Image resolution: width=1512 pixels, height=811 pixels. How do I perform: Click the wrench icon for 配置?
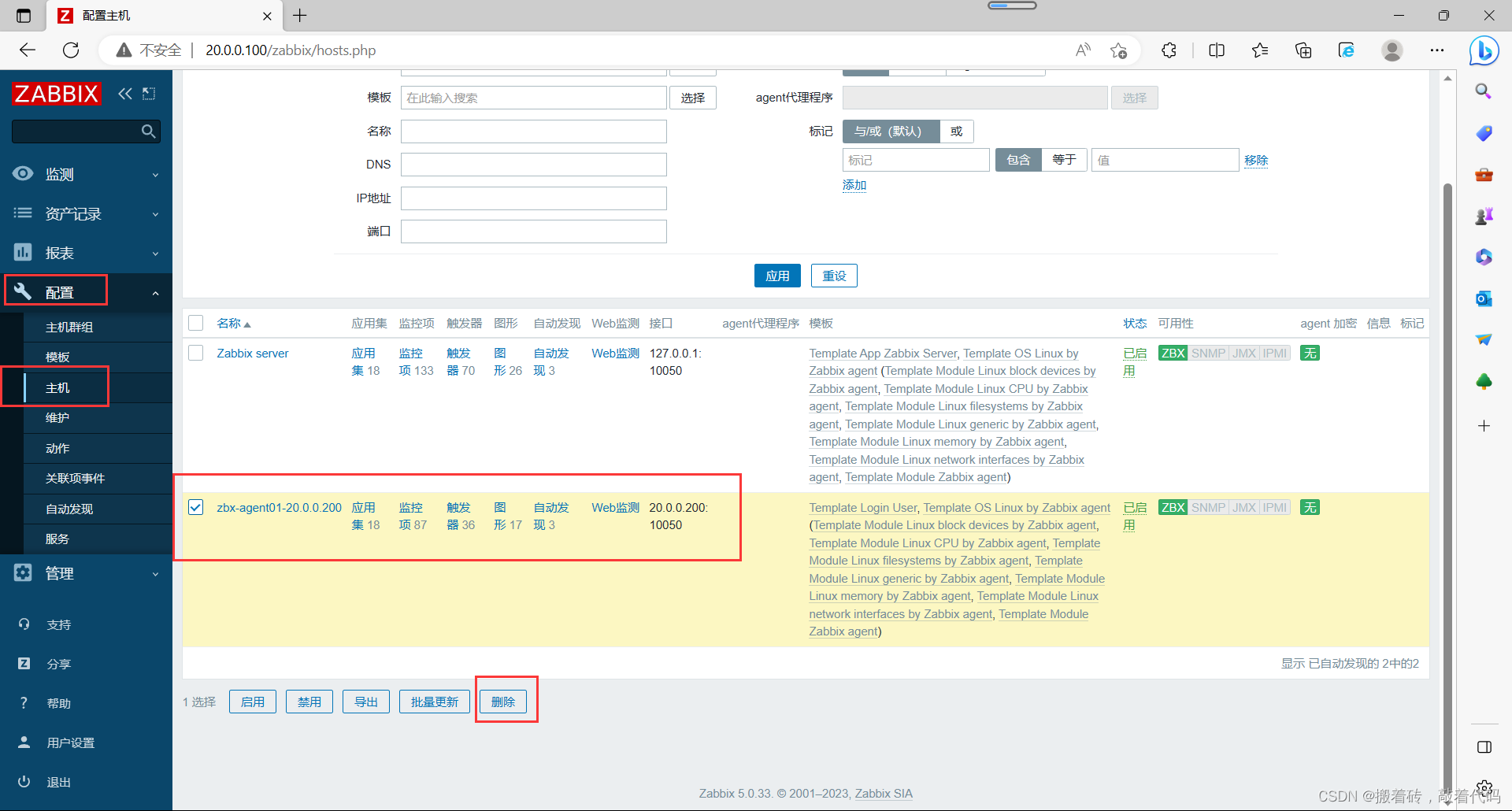pos(23,292)
